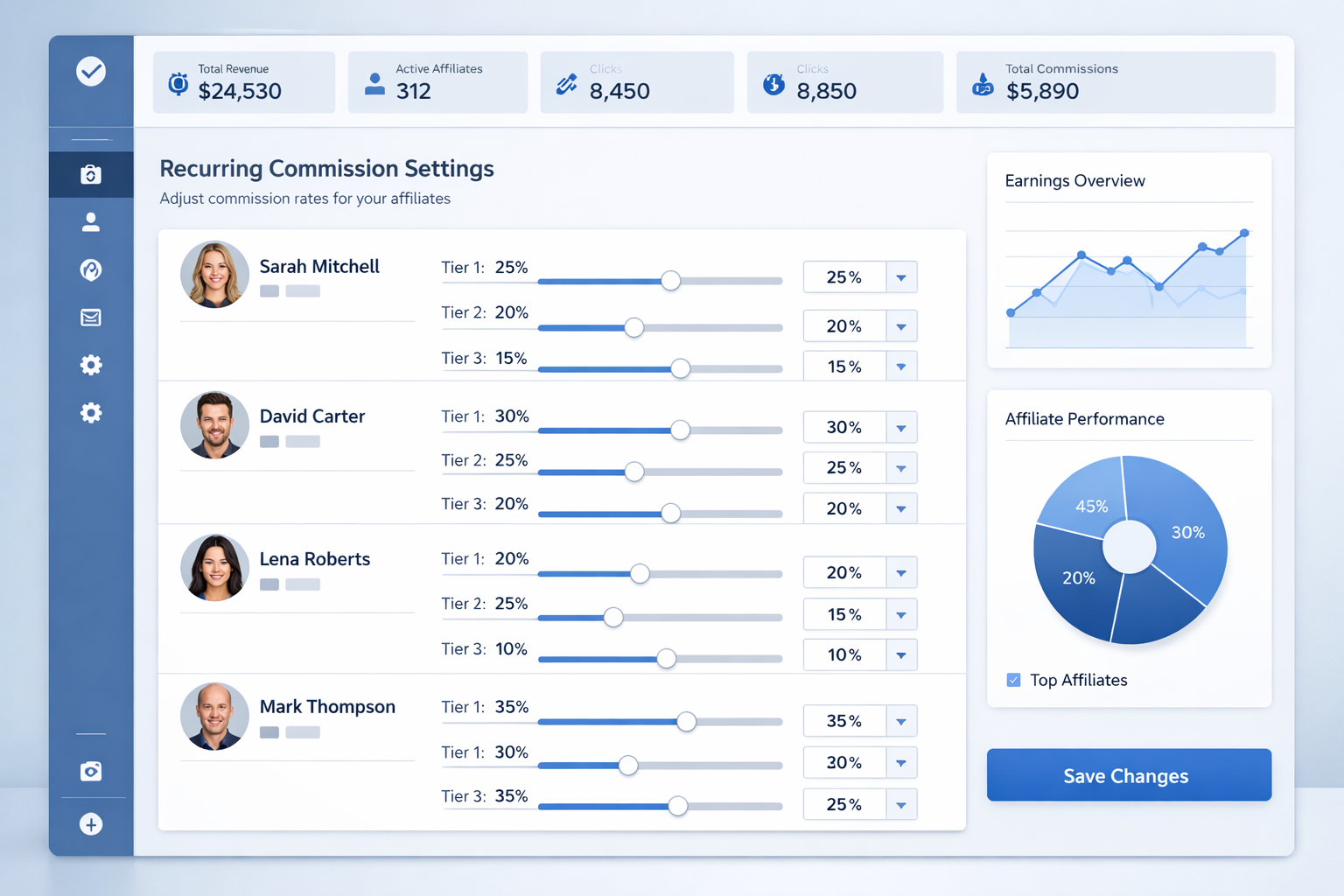1344x896 pixels.
Task: Click the Save Changes button
Action: point(1128,775)
